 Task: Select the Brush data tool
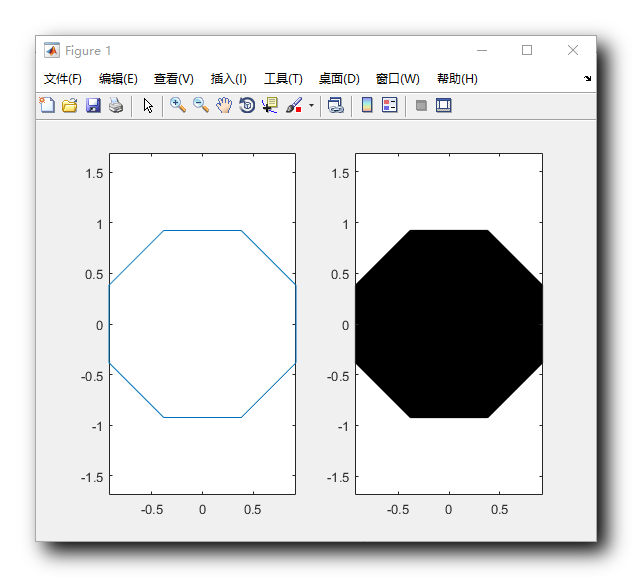point(294,105)
